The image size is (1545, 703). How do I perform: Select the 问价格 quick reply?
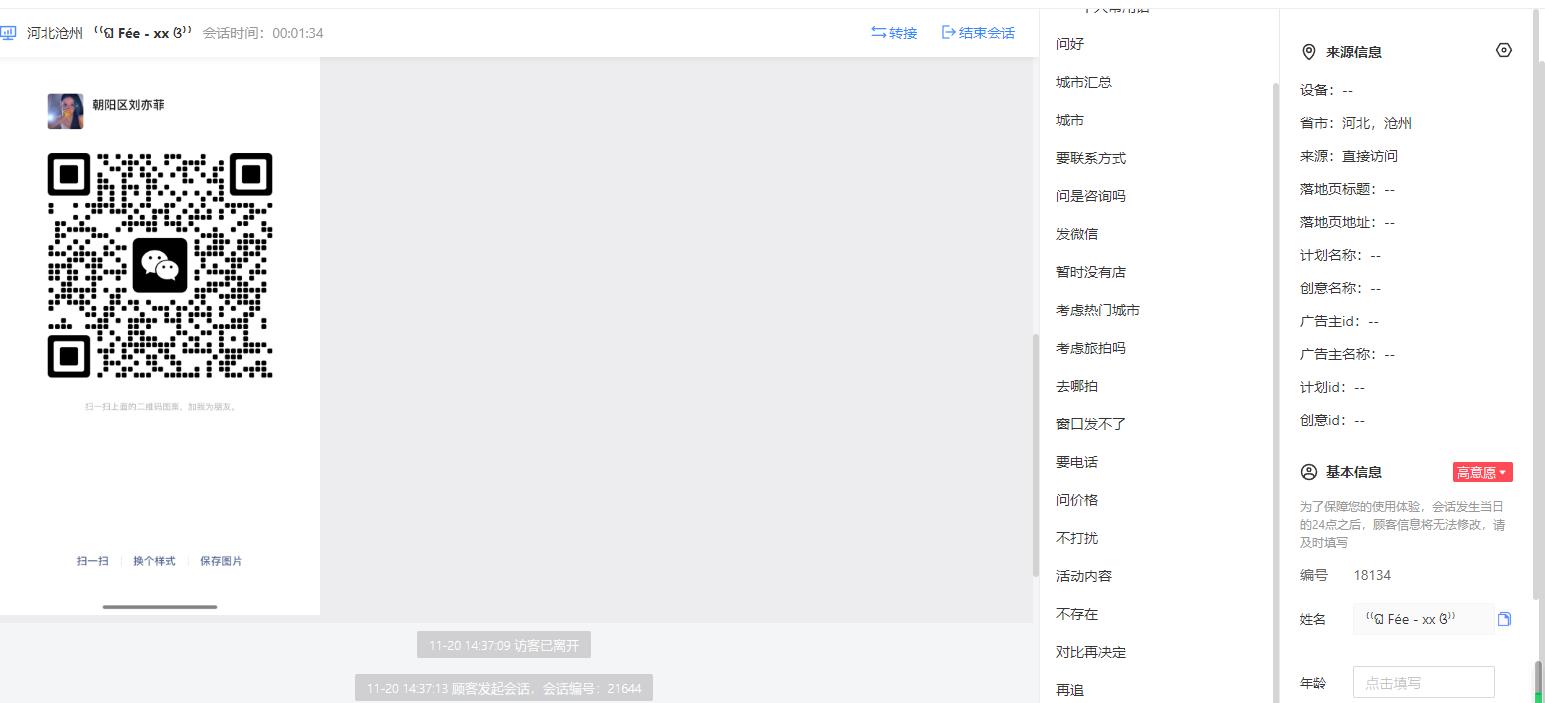(x=1077, y=500)
